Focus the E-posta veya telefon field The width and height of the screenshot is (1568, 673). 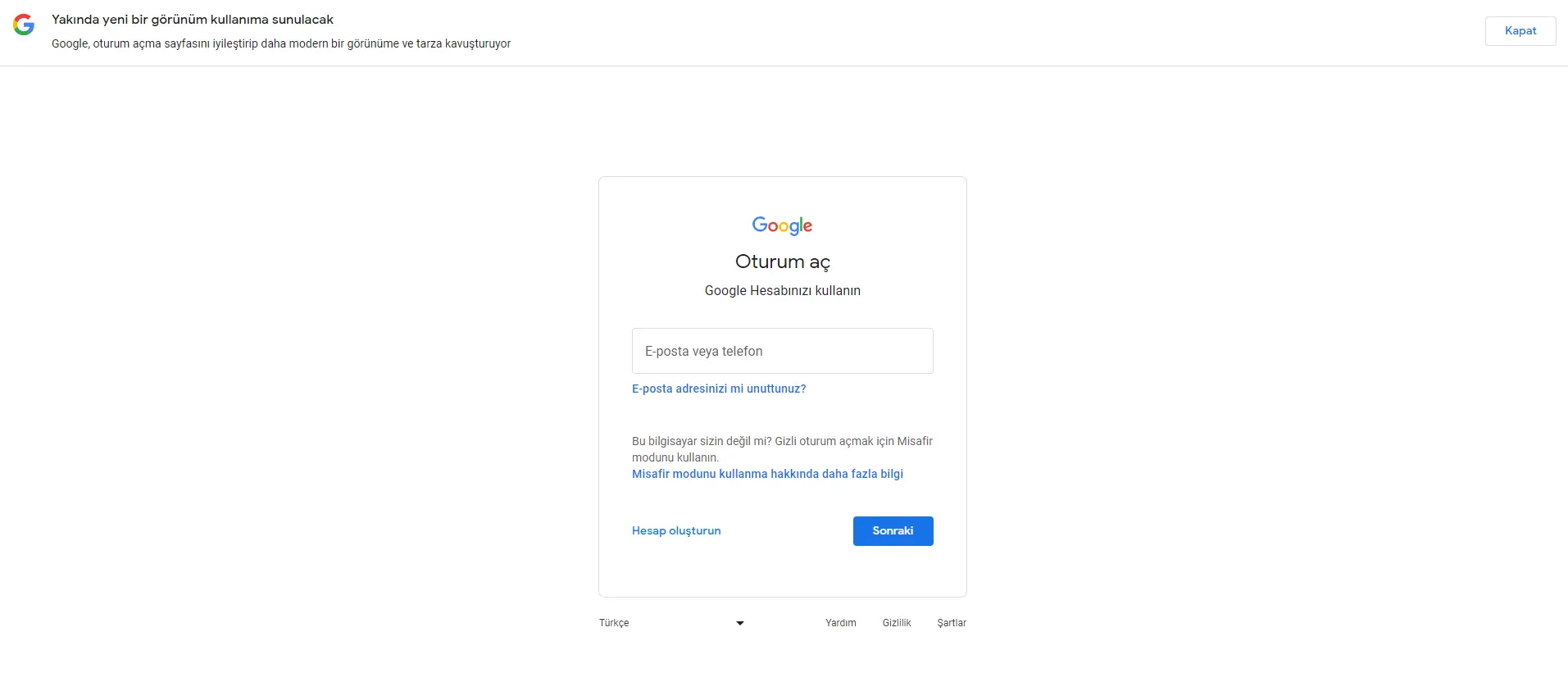[x=782, y=351]
